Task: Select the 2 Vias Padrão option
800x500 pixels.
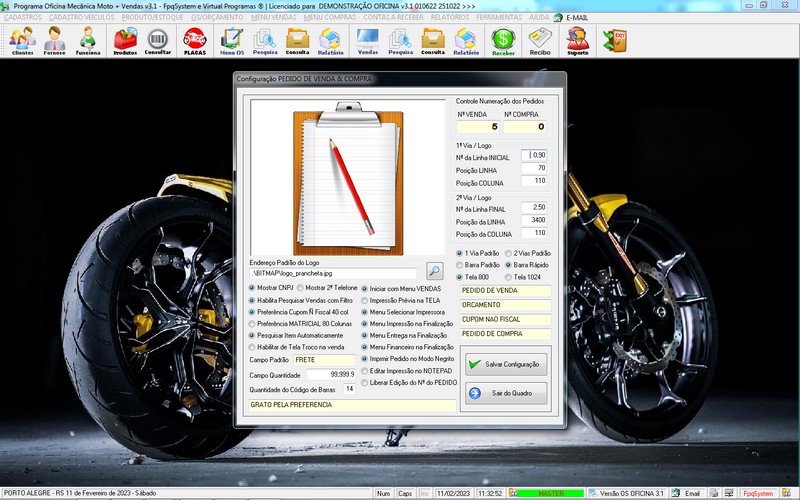Action: (508, 253)
